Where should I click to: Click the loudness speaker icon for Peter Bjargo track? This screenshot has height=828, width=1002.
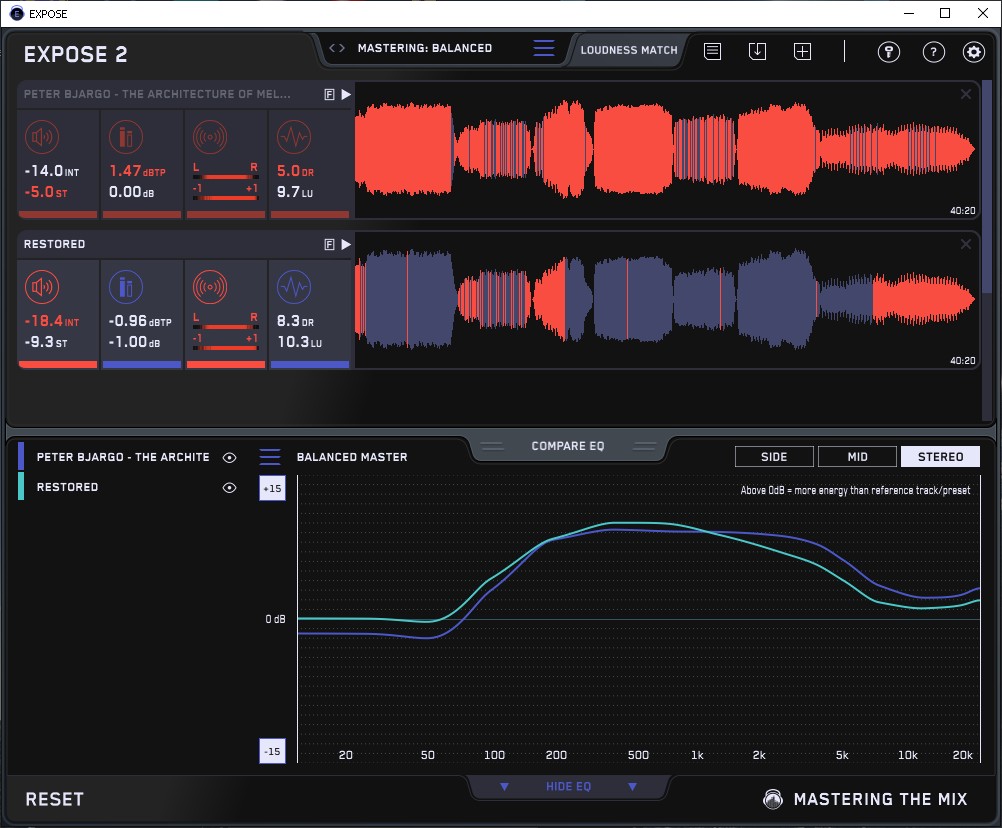point(42,137)
